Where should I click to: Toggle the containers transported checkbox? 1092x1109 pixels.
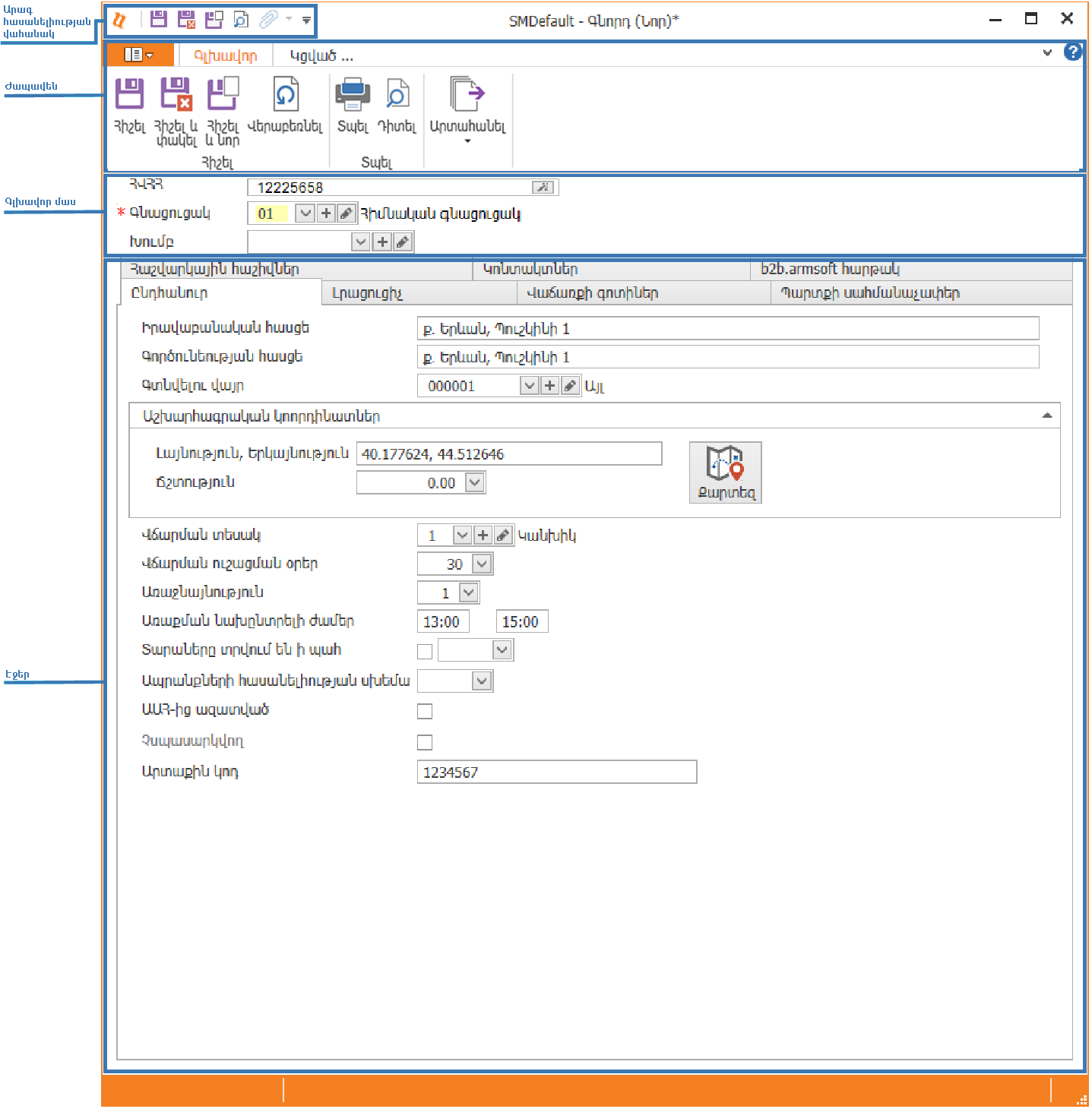tap(425, 652)
